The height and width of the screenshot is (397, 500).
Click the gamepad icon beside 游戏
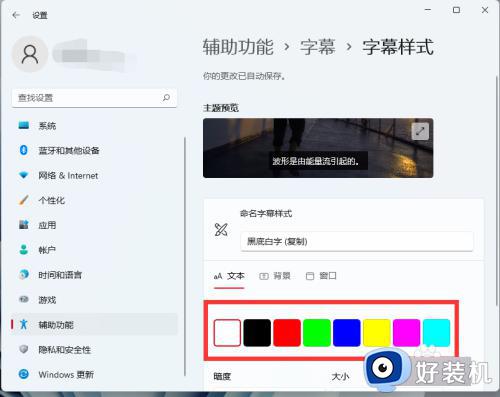click(x=24, y=299)
